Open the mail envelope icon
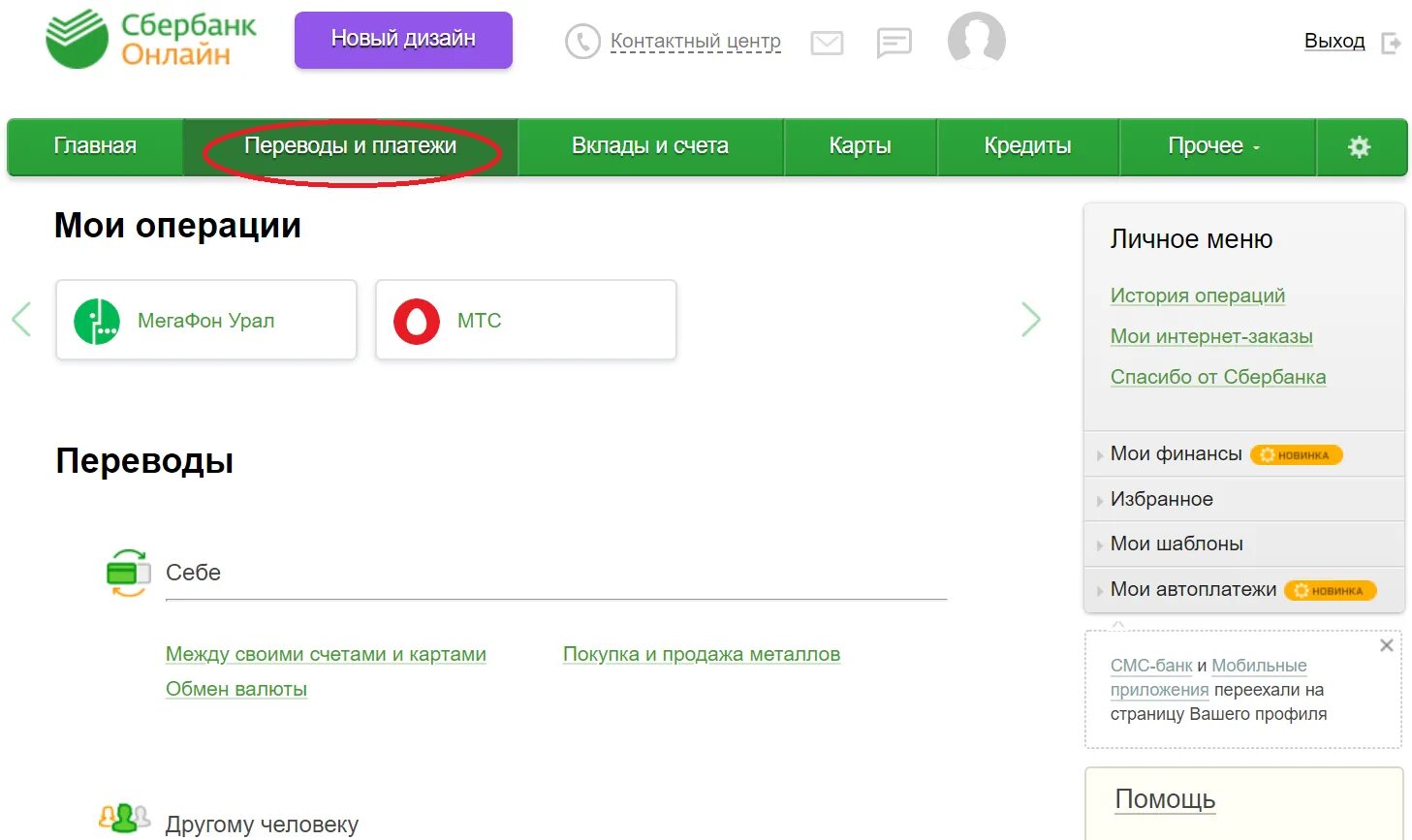Screen dimensions: 1412x840 tap(827, 43)
